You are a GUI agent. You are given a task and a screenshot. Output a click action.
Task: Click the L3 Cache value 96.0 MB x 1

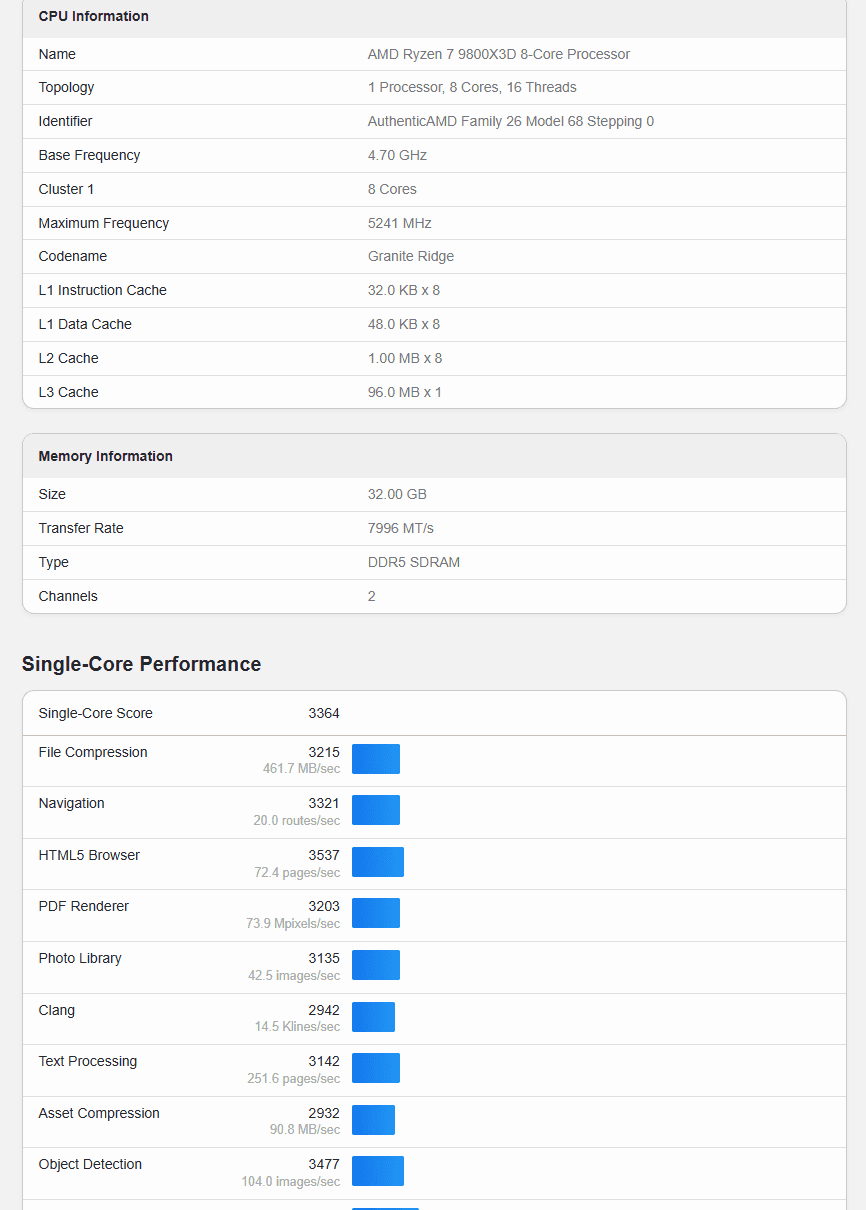(405, 392)
